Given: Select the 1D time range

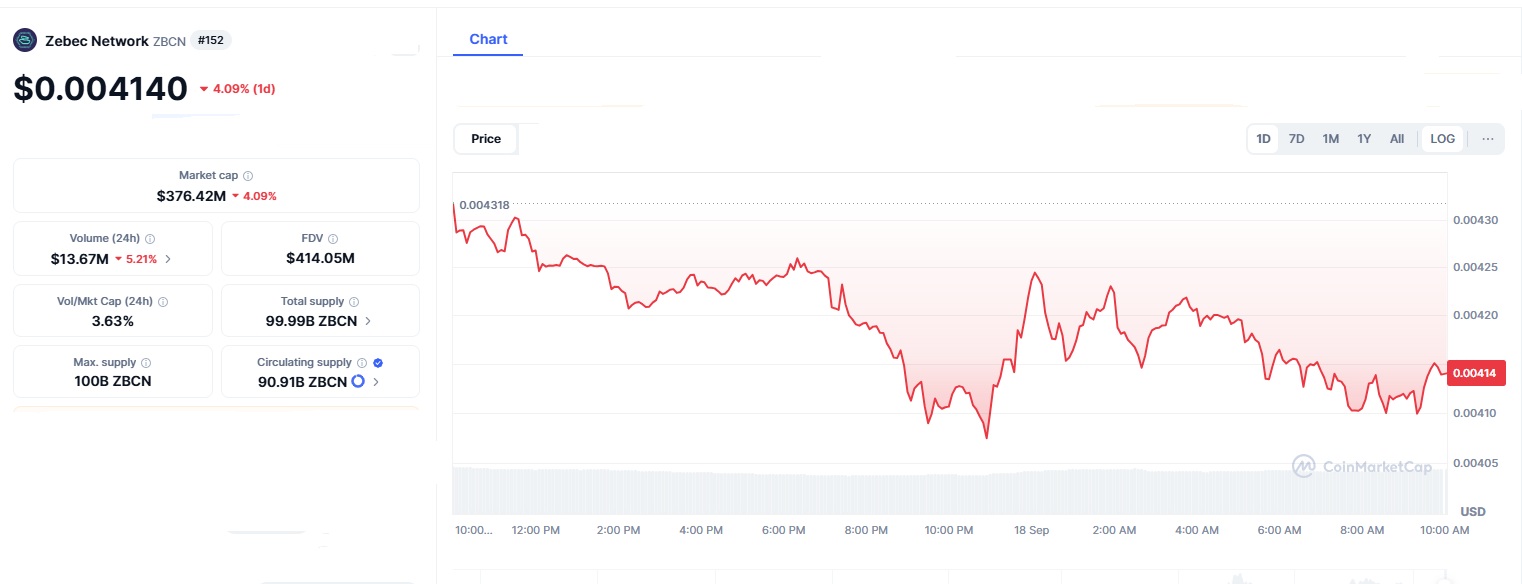Looking at the screenshot, I should pos(1263,139).
